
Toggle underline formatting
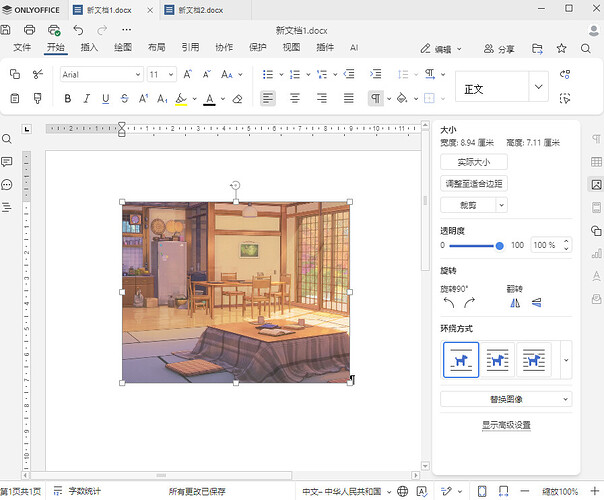pyautogui.click(x=106, y=99)
